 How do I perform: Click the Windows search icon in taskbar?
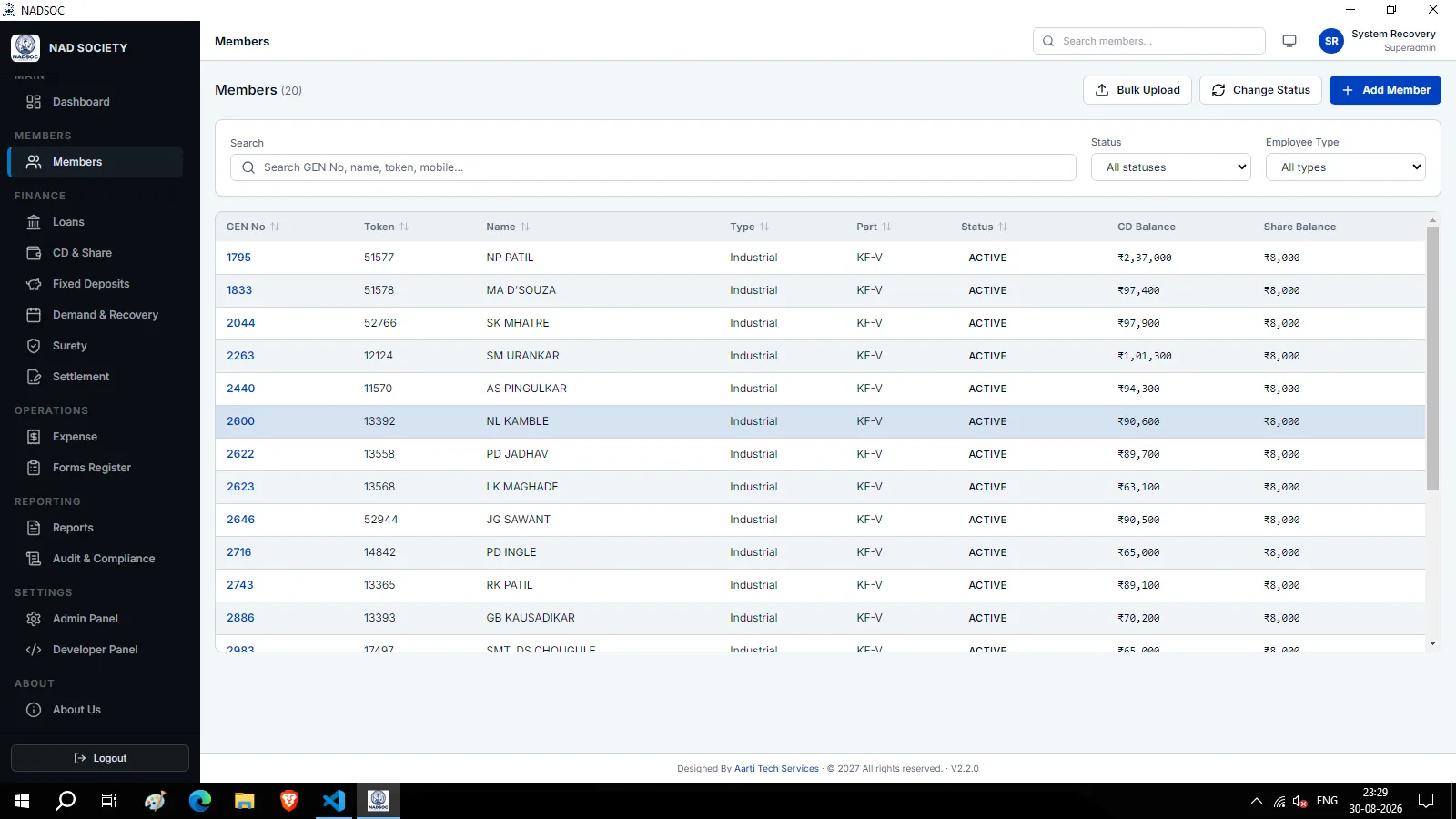(x=66, y=801)
